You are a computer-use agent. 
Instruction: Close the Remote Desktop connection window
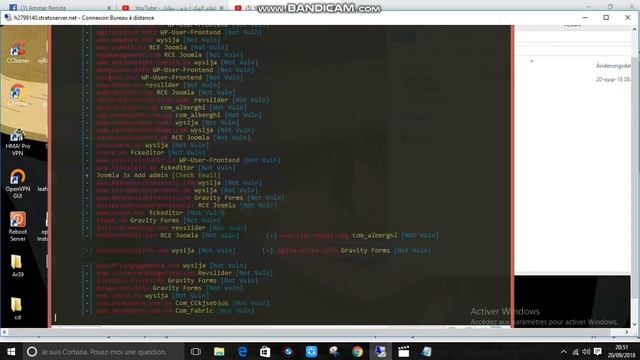[x=628, y=18]
